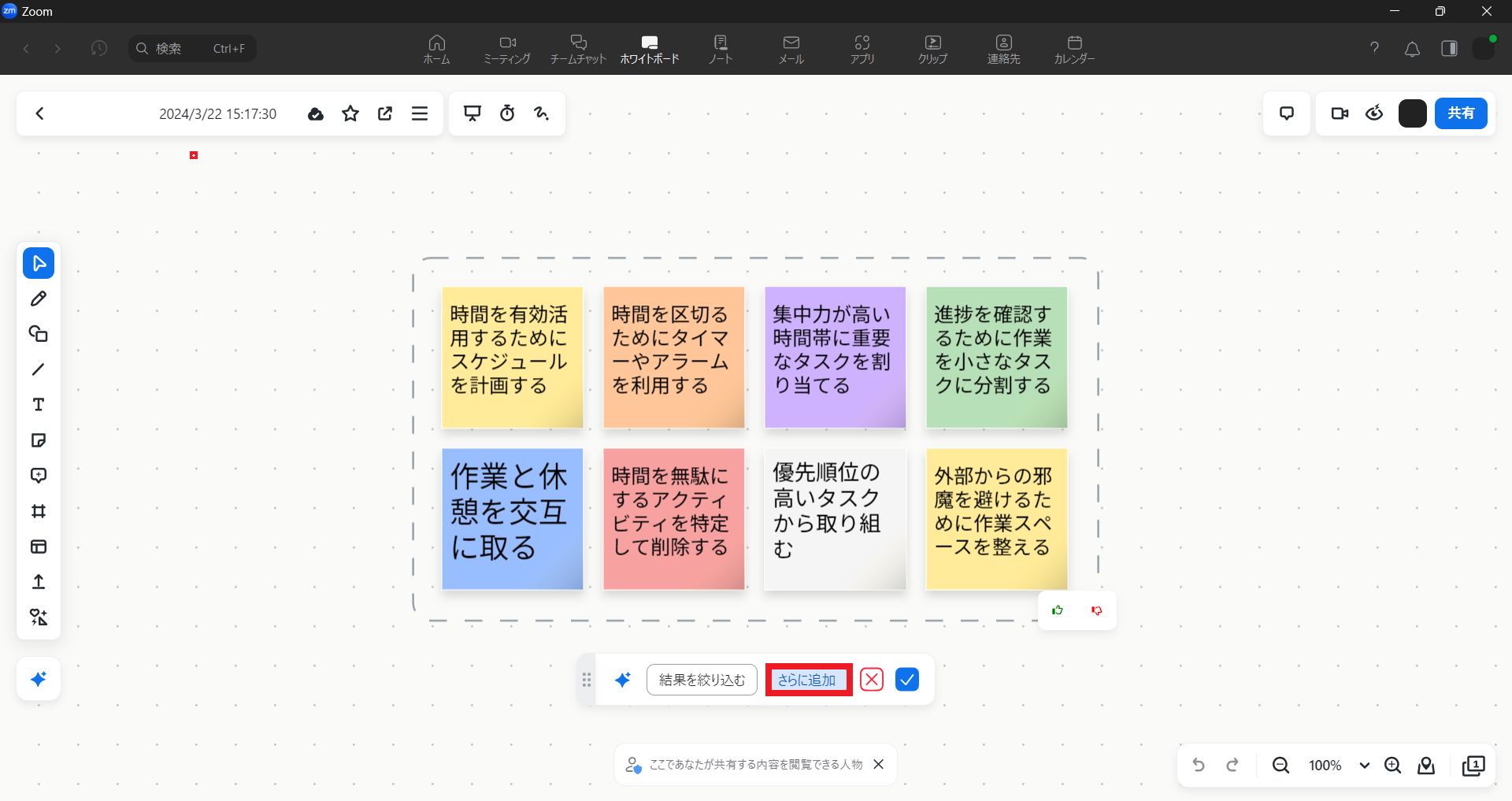Open the templates panel
Viewport: 1512px width, 801px height.
38,547
